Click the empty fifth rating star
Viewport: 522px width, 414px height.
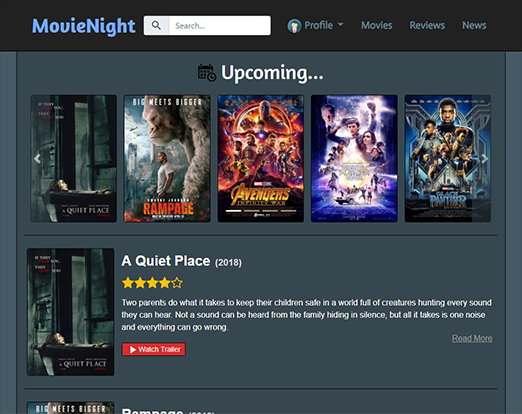[177, 283]
